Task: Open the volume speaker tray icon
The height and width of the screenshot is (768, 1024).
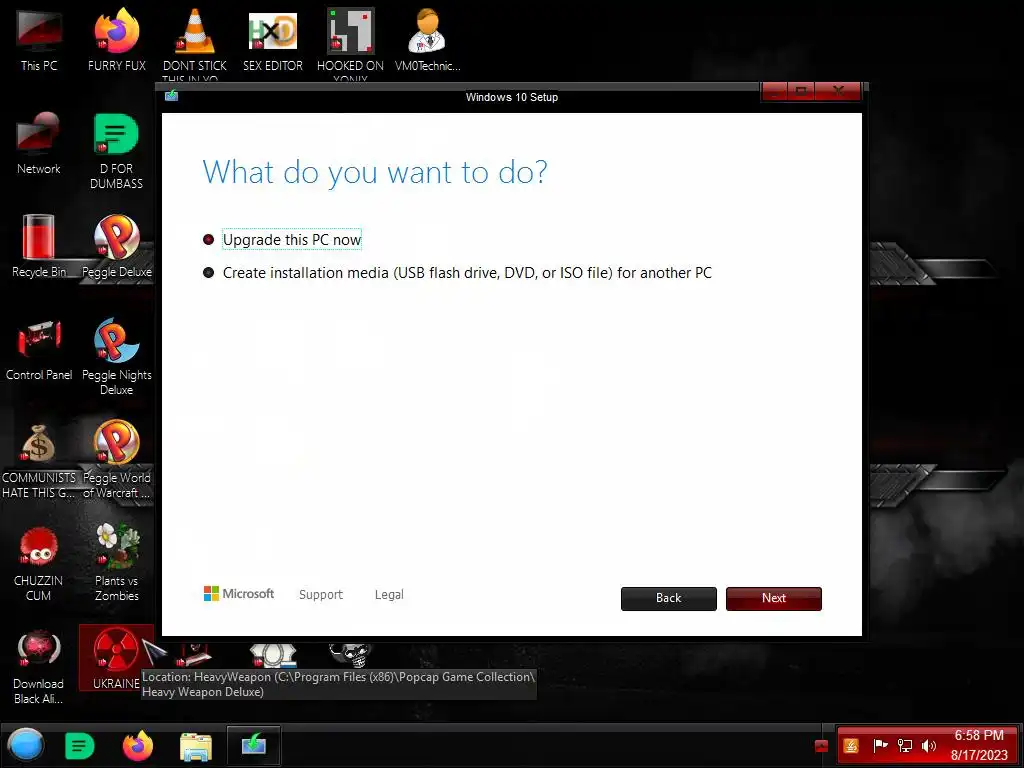Action: tap(928, 745)
